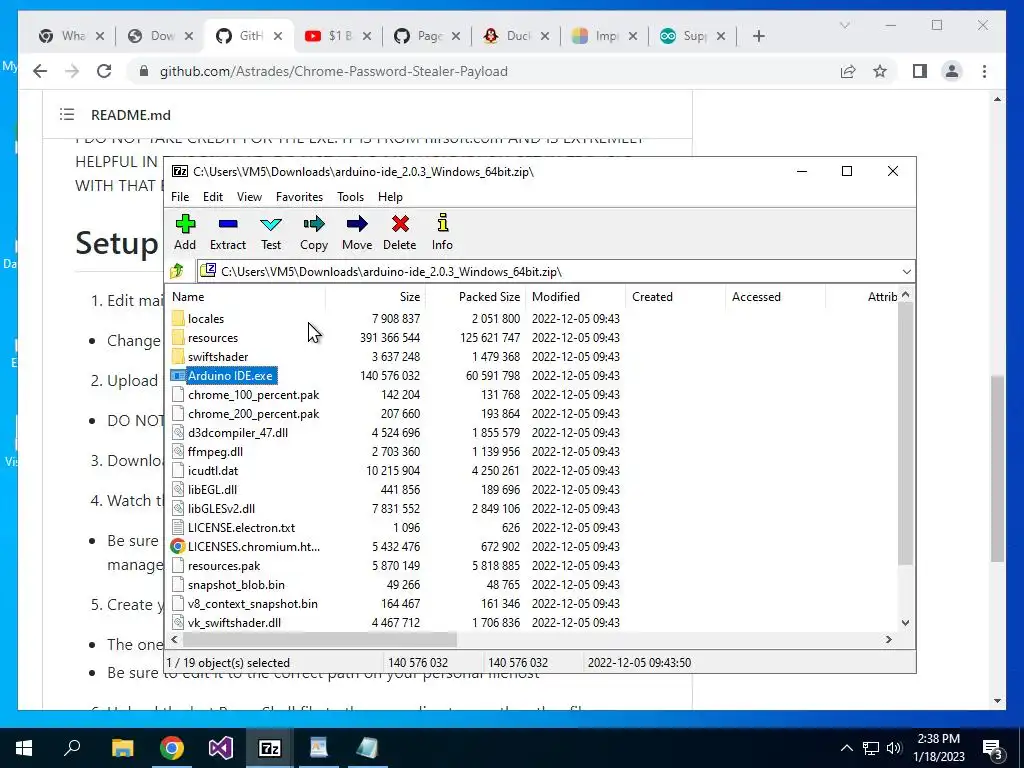Sort by the Modified column header
The width and height of the screenshot is (1024, 768).
(575, 296)
